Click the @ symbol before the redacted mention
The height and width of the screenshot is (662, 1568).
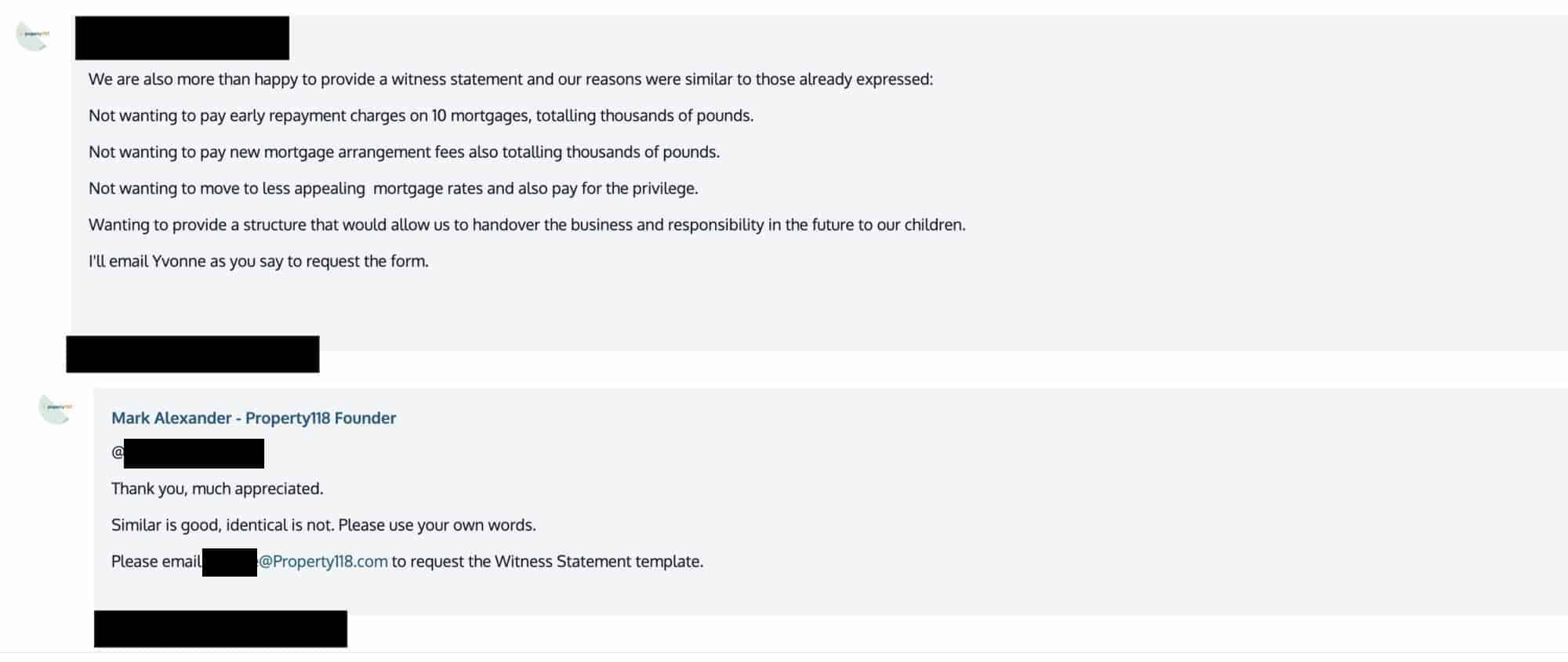pos(118,452)
